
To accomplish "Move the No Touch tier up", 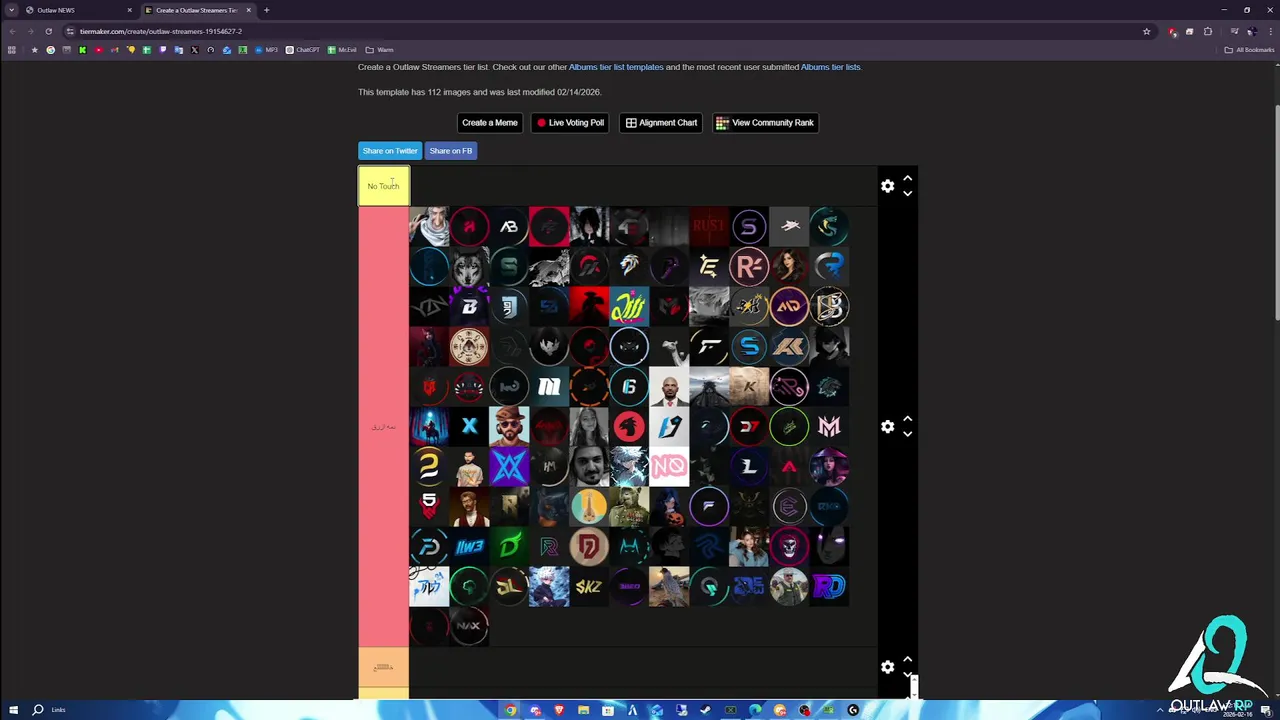I will point(907,179).
